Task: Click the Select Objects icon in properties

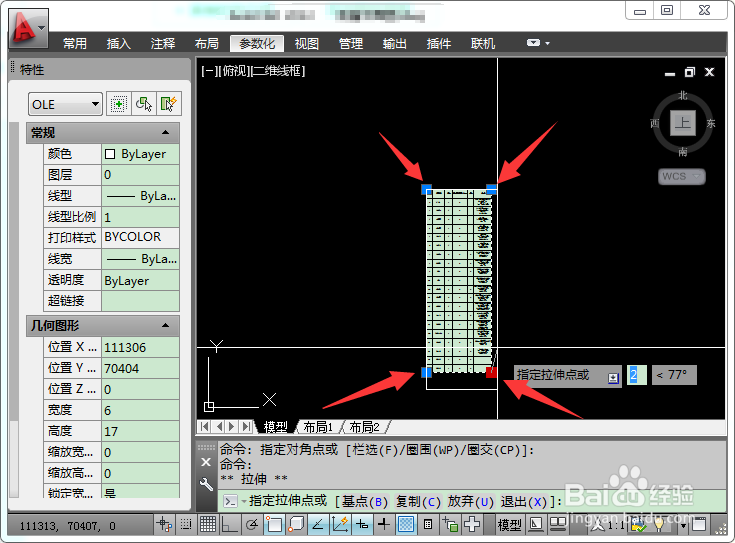Action: [x=144, y=104]
